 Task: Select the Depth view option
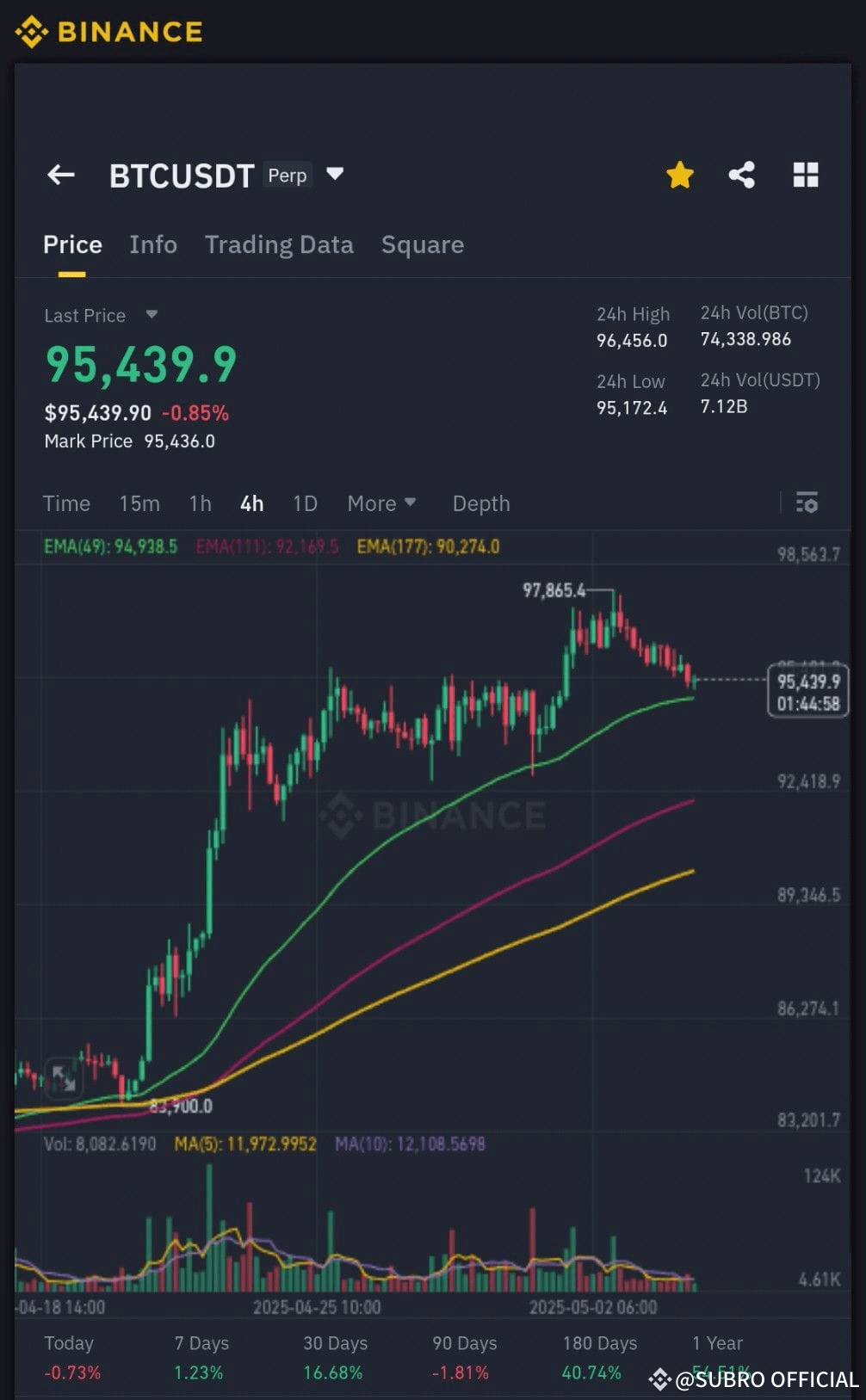coord(480,503)
